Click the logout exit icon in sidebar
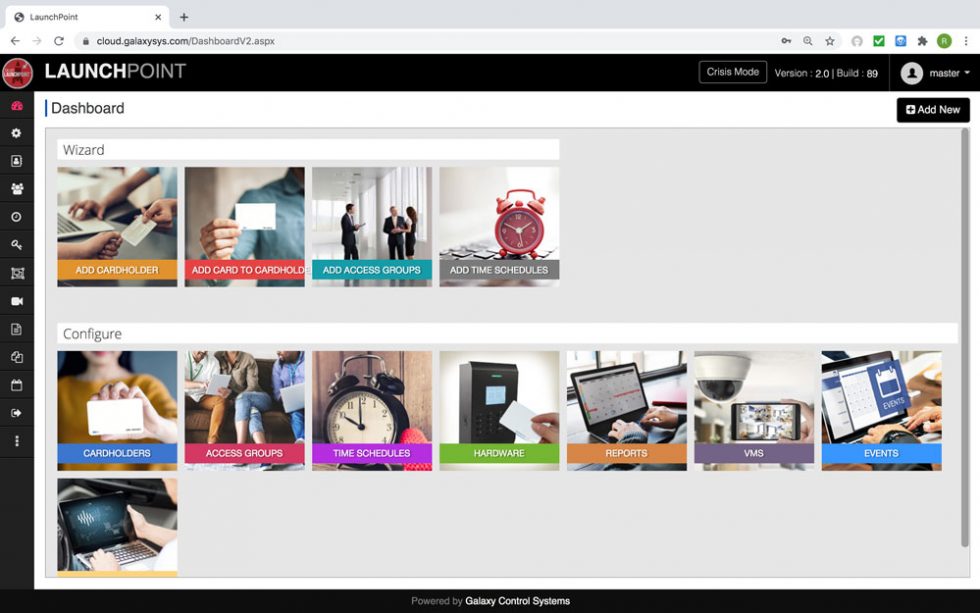 [x=16, y=413]
